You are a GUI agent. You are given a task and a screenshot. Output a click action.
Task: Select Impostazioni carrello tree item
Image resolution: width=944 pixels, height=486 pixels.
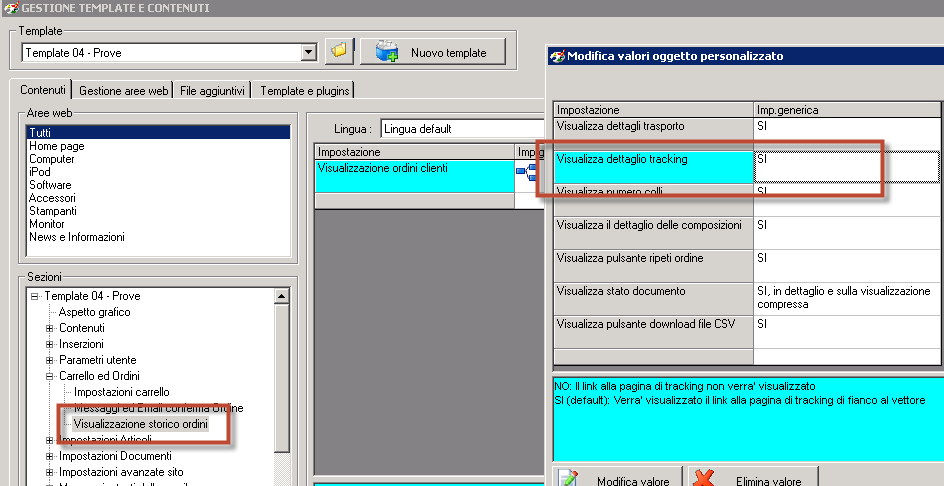pyautogui.click(x=122, y=392)
